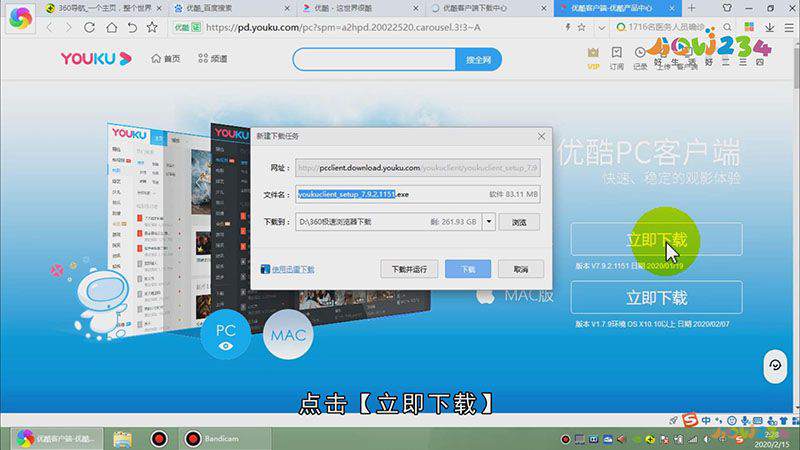The image size is (800, 450).
Task: Open the browser downloads icon
Action: (769, 27)
